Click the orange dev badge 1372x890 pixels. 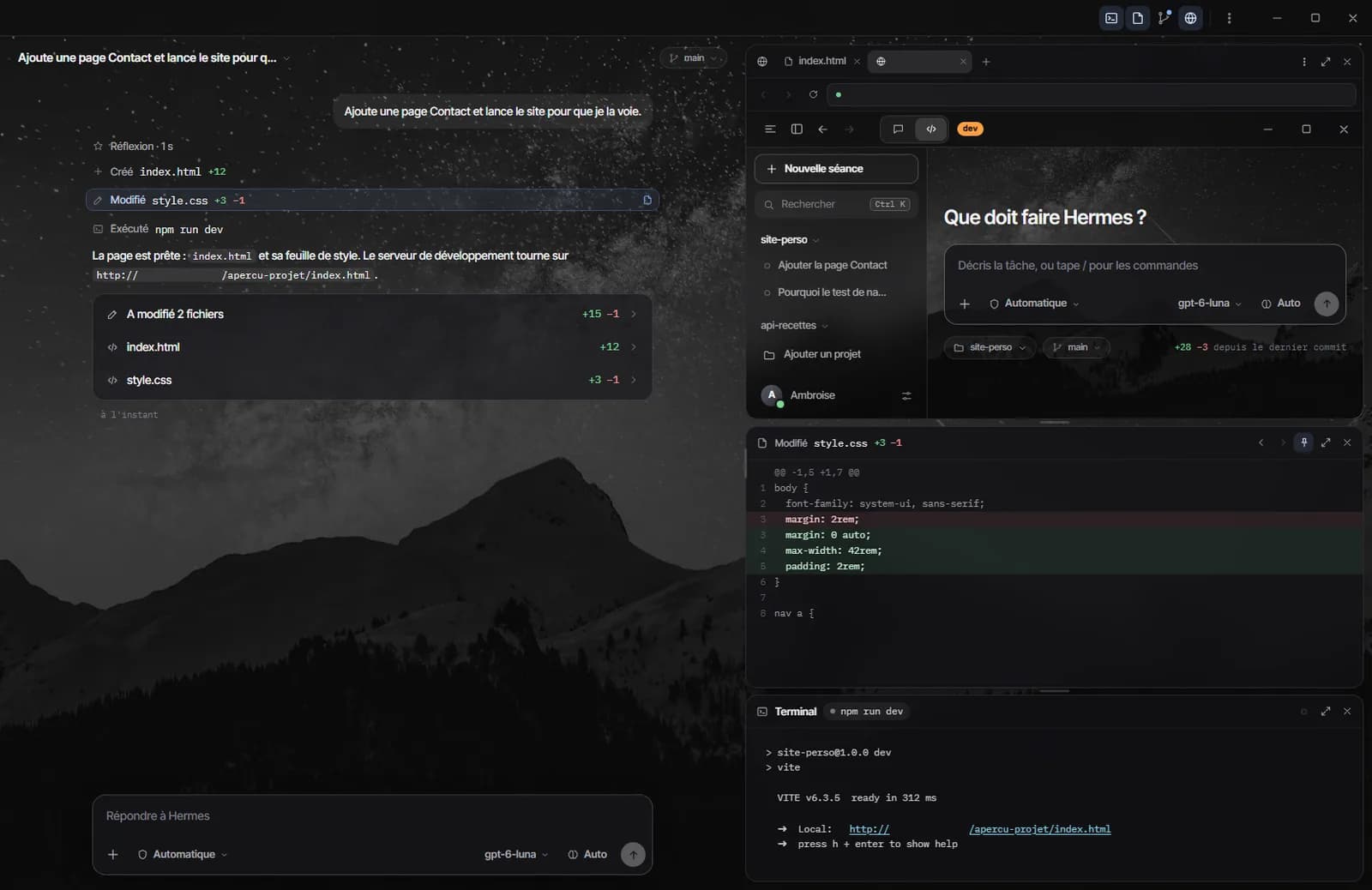click(x=970, y=129)
